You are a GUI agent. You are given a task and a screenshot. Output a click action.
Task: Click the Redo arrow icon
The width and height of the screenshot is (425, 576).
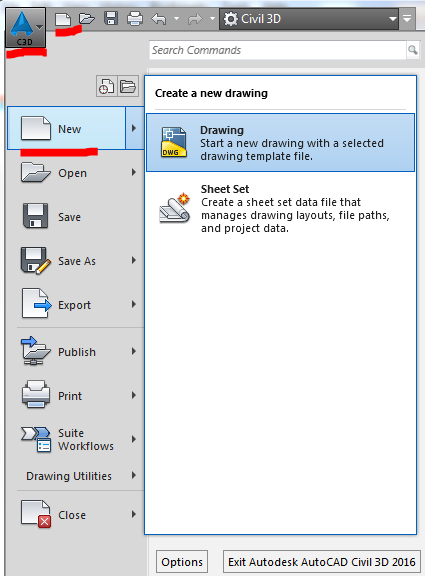pyautogui.click(x=195, y=18)
